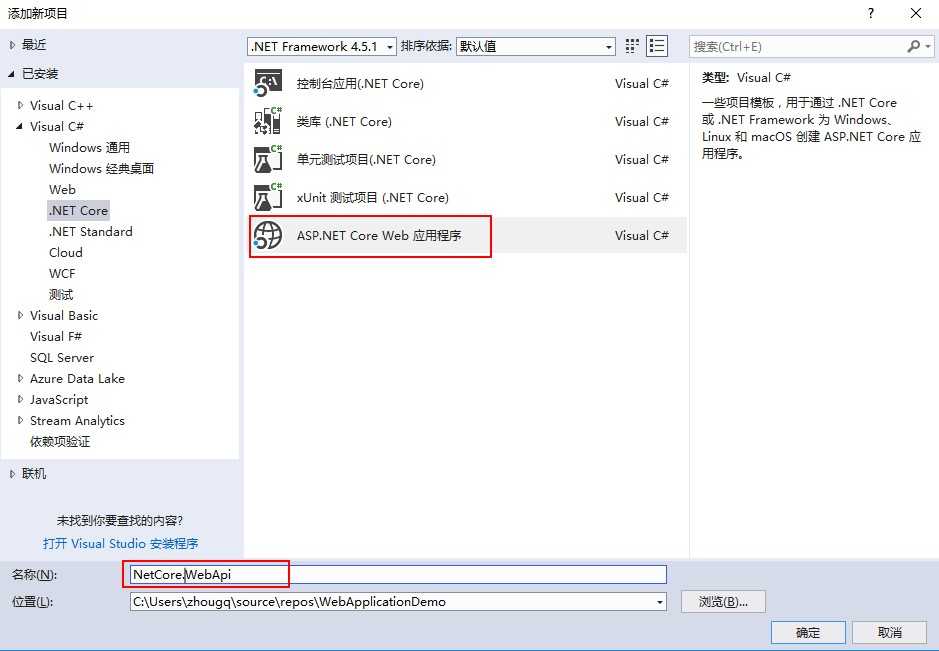Select the WCF category
Image resolution: width=939 pixels, height=651 pixels.
click(x=62, y=273)
